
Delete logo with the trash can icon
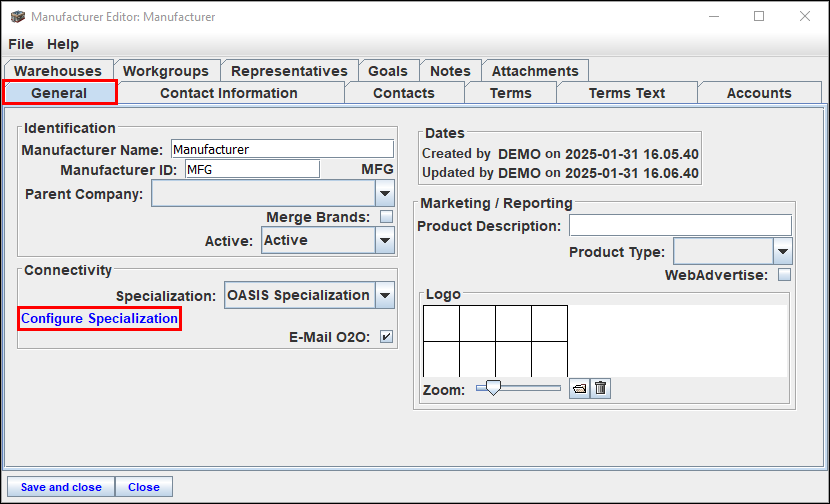coord(600,389)
